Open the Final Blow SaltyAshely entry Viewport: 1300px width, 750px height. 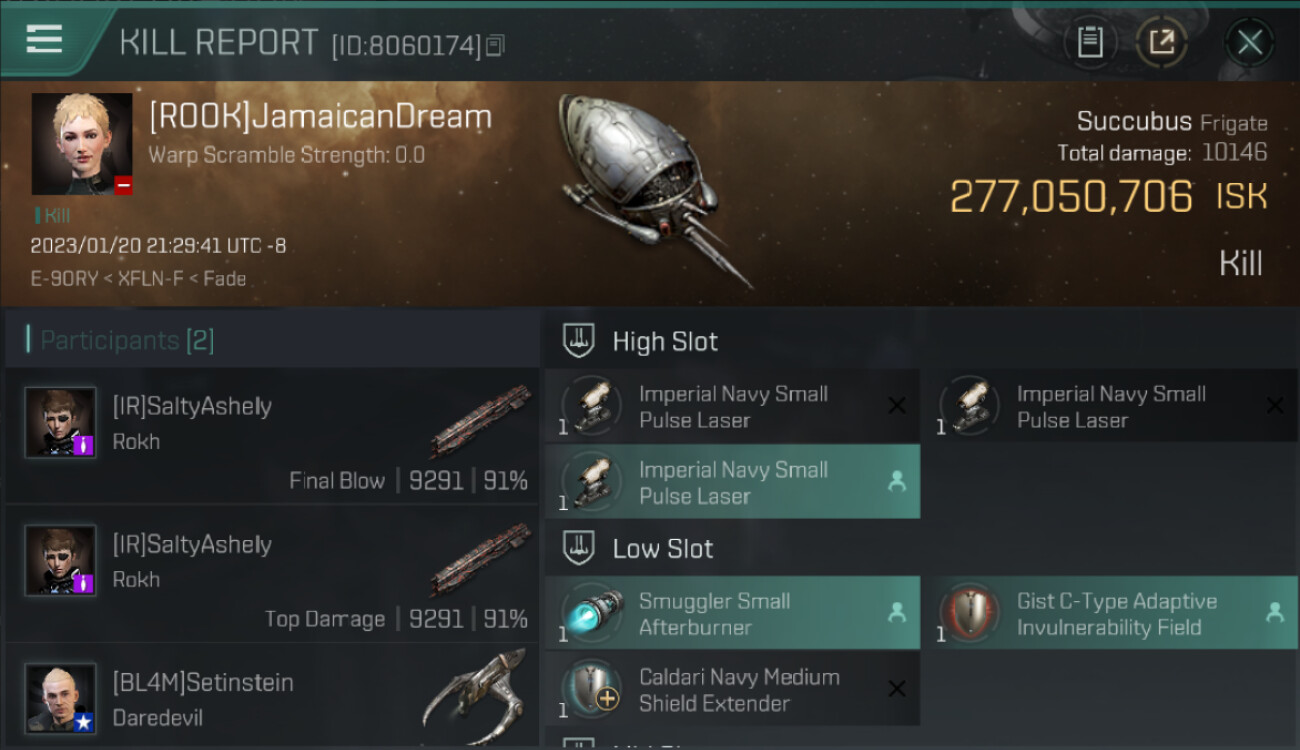271,435
